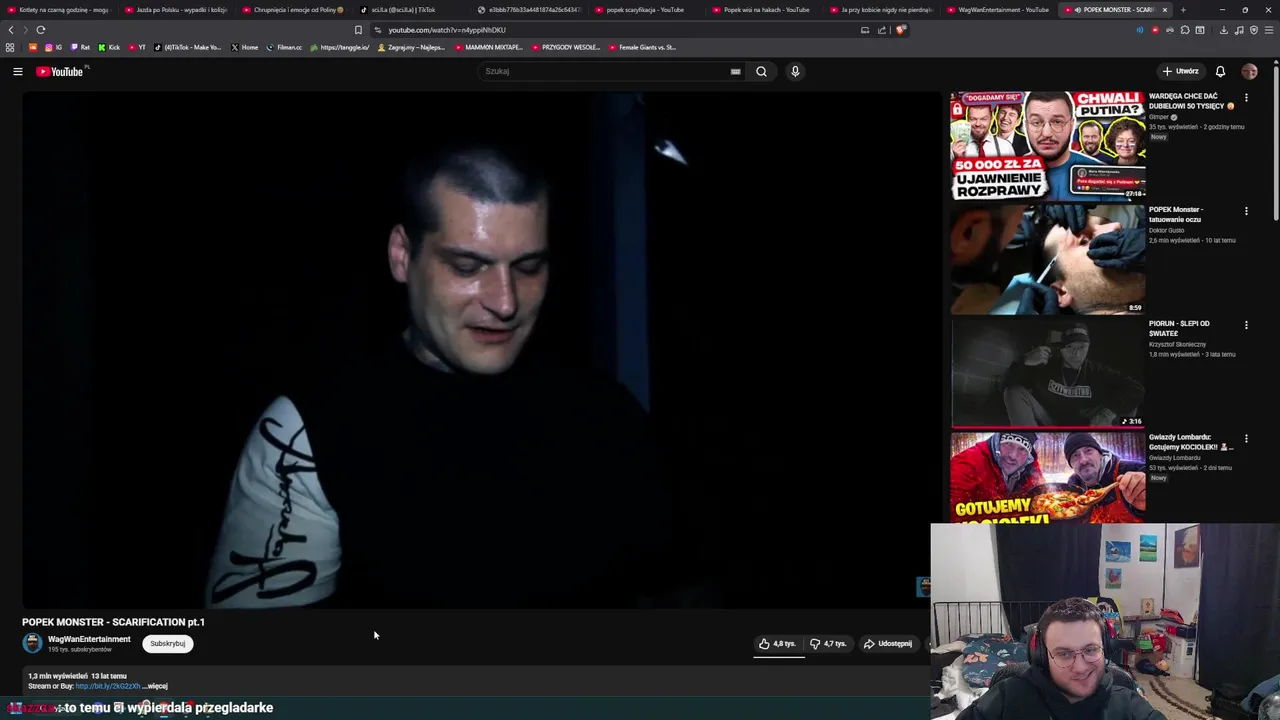This screenshot has width=1280, height=720.
Task: Open the Kick bookmark
Action: click(109, 47)
